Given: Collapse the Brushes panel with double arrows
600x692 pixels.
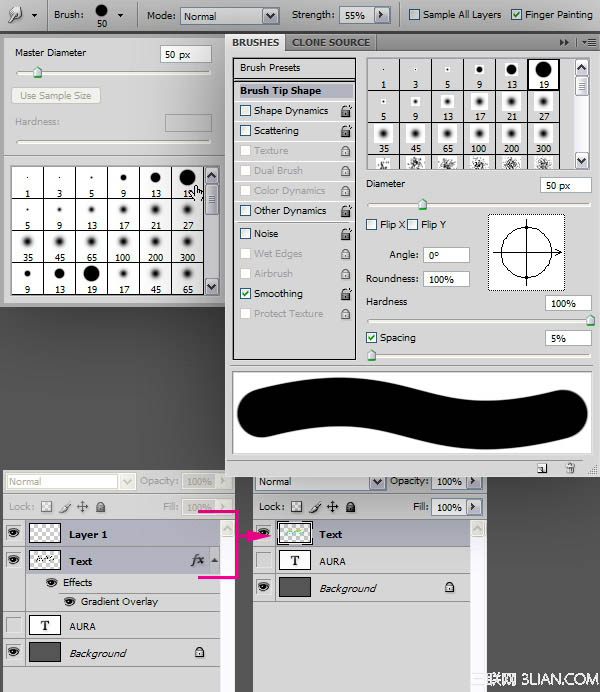Looking at the screenshot, I should 564,42.
